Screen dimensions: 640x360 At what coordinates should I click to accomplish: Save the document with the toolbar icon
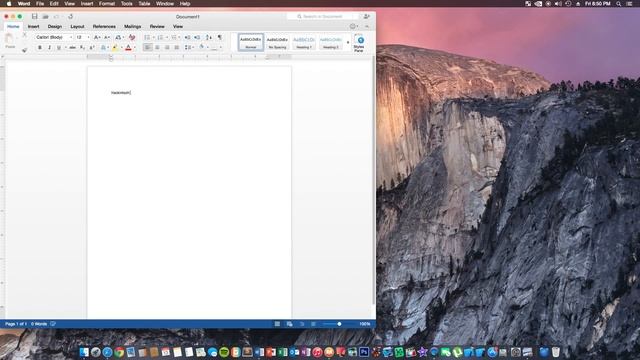click(34, 16)
